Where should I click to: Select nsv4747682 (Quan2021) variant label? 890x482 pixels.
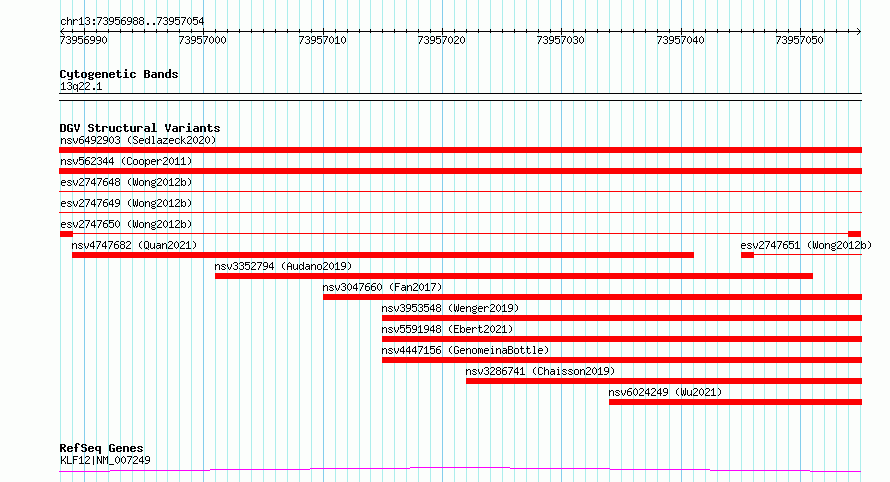coord(134,245)
